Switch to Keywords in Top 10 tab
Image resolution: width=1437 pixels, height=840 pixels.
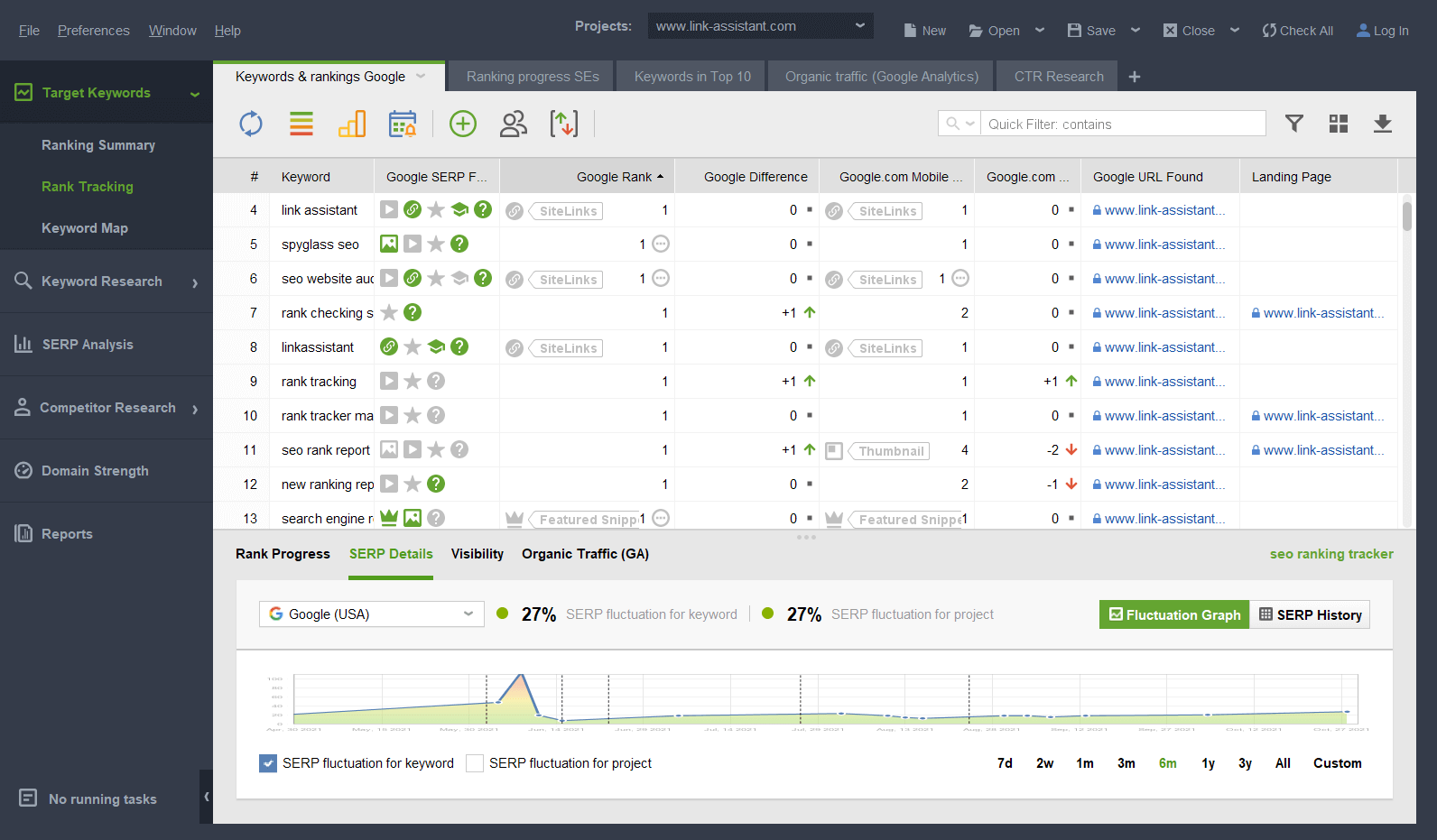click(x=692, y=77)
